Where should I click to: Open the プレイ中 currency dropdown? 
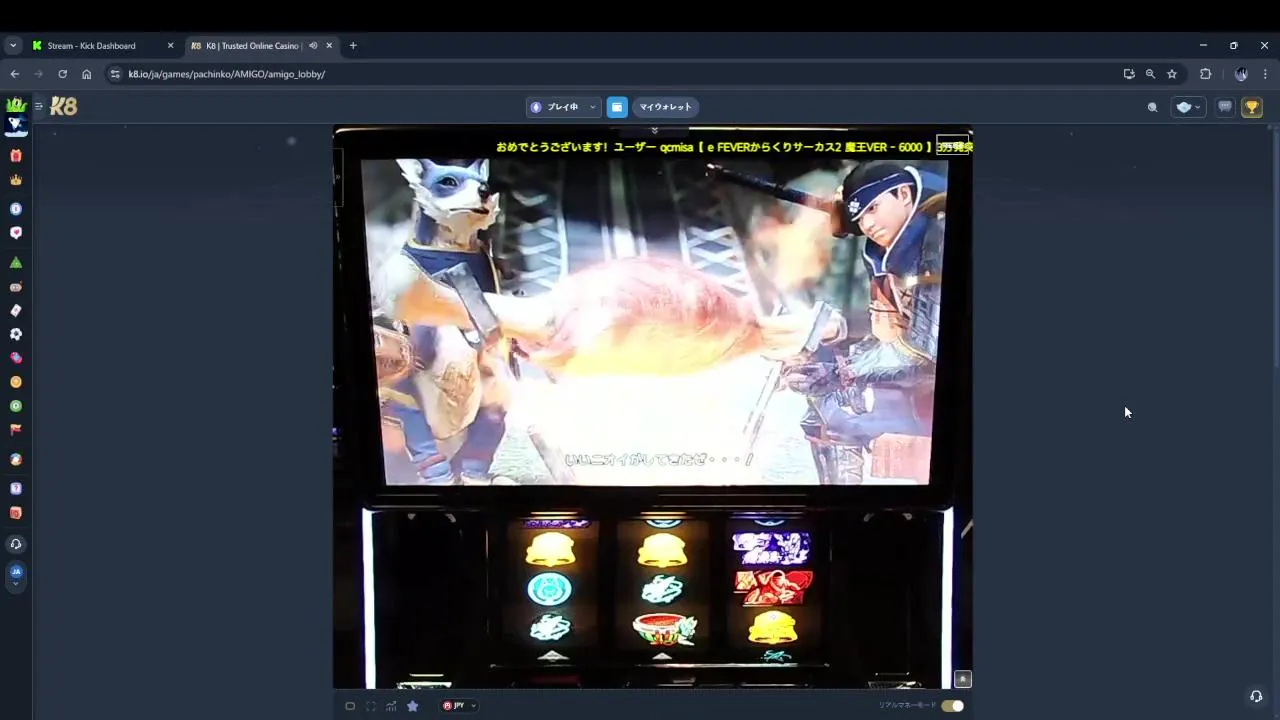(564, 107)
